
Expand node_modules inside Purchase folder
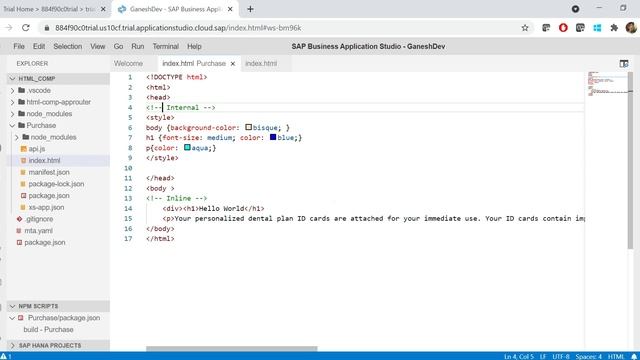pos(17,137)
